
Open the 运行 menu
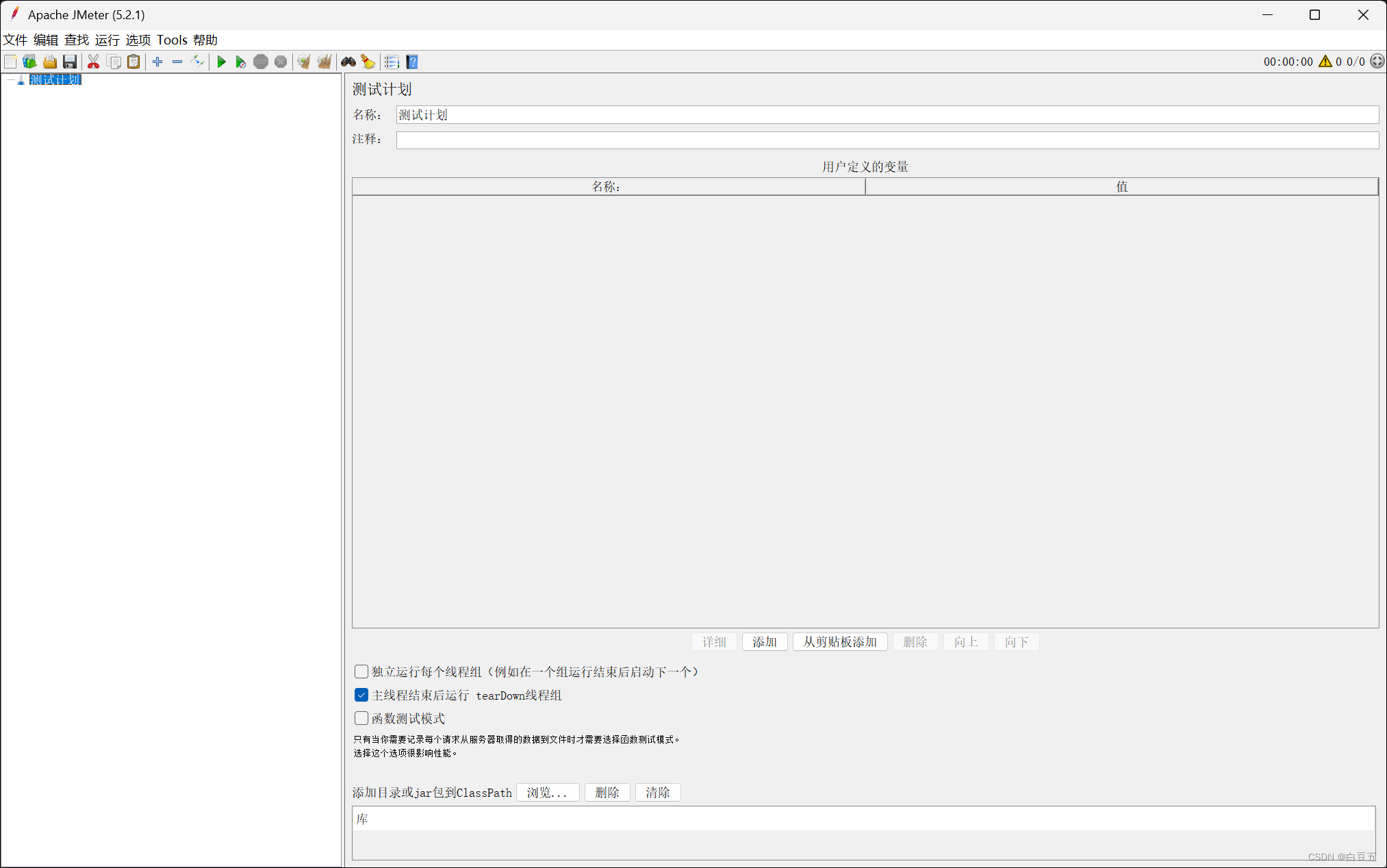click(107, 40)
